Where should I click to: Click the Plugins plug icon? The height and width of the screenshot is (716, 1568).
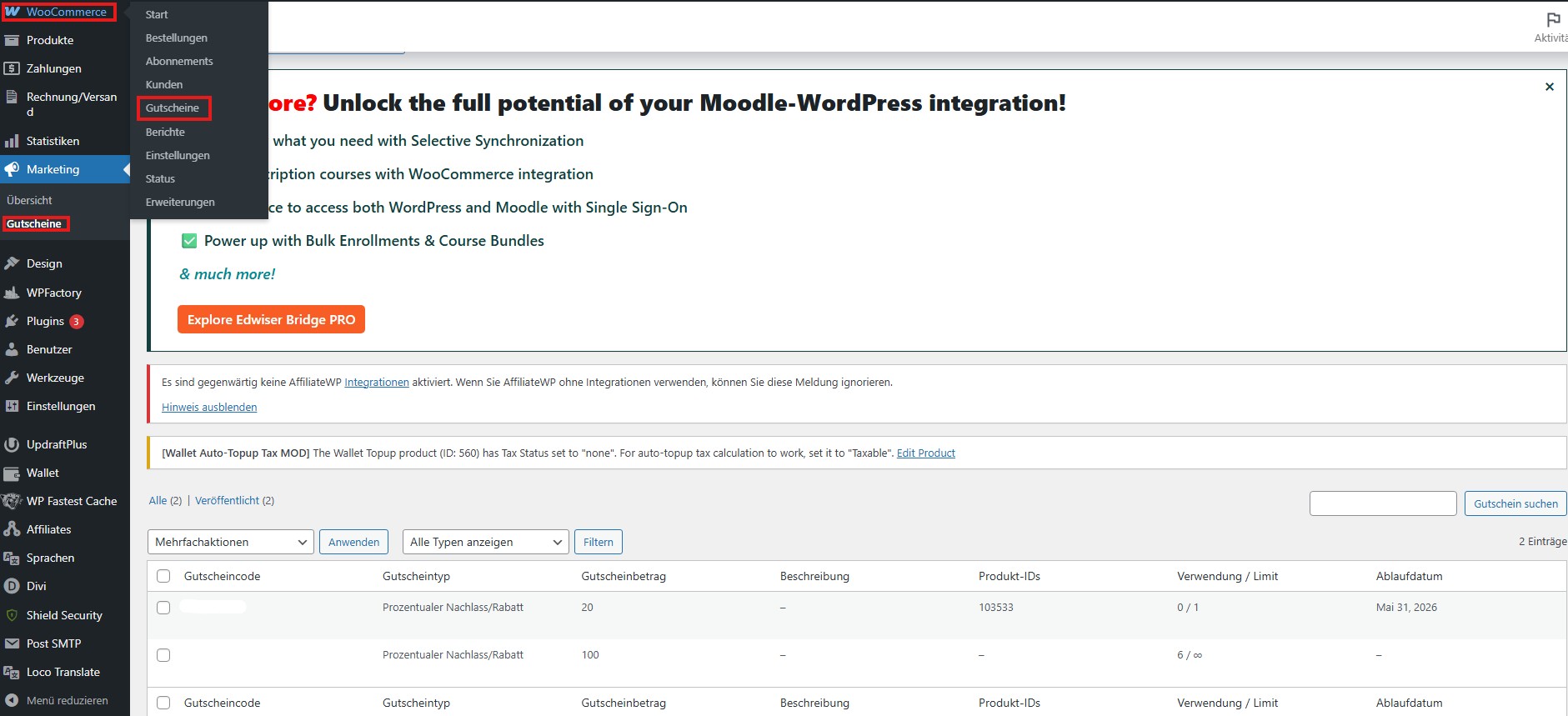click(x=12, y=321)
